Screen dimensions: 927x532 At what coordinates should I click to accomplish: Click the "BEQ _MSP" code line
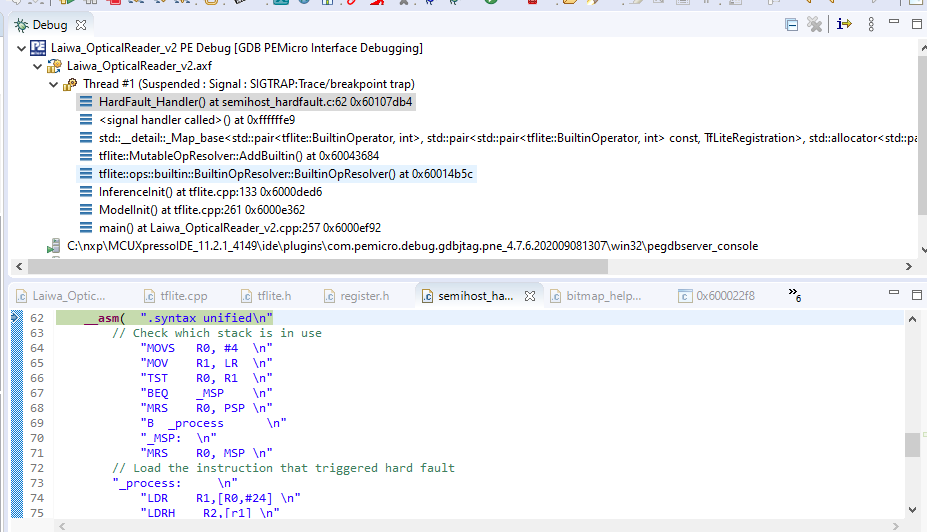tap(206, 394)
